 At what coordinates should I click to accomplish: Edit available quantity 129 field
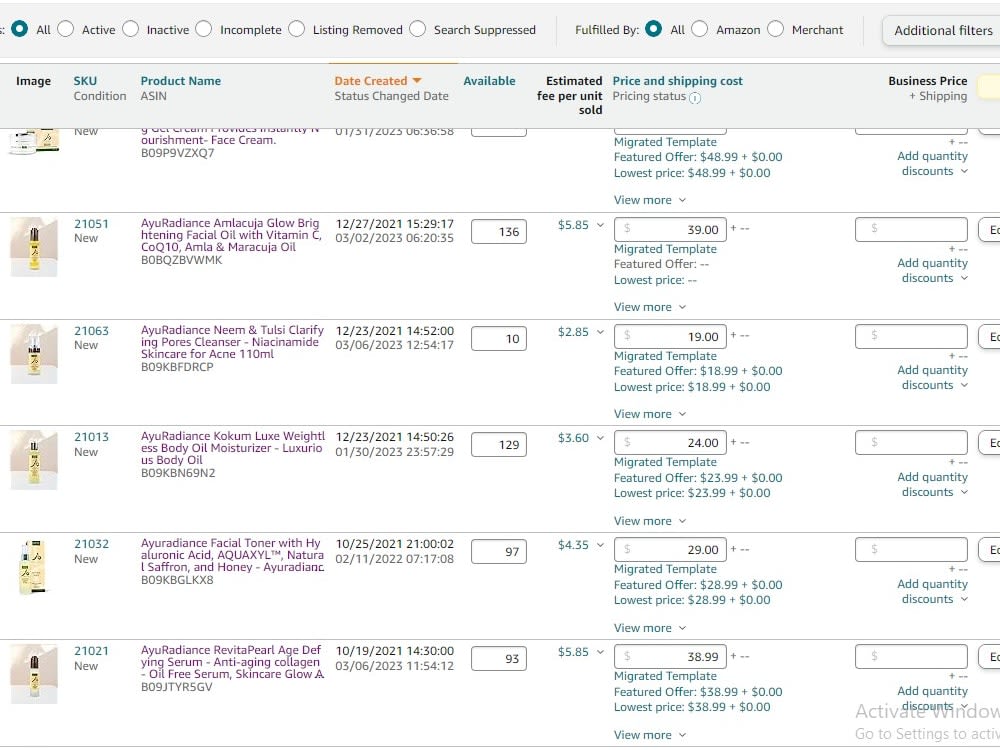pos(499,445)
